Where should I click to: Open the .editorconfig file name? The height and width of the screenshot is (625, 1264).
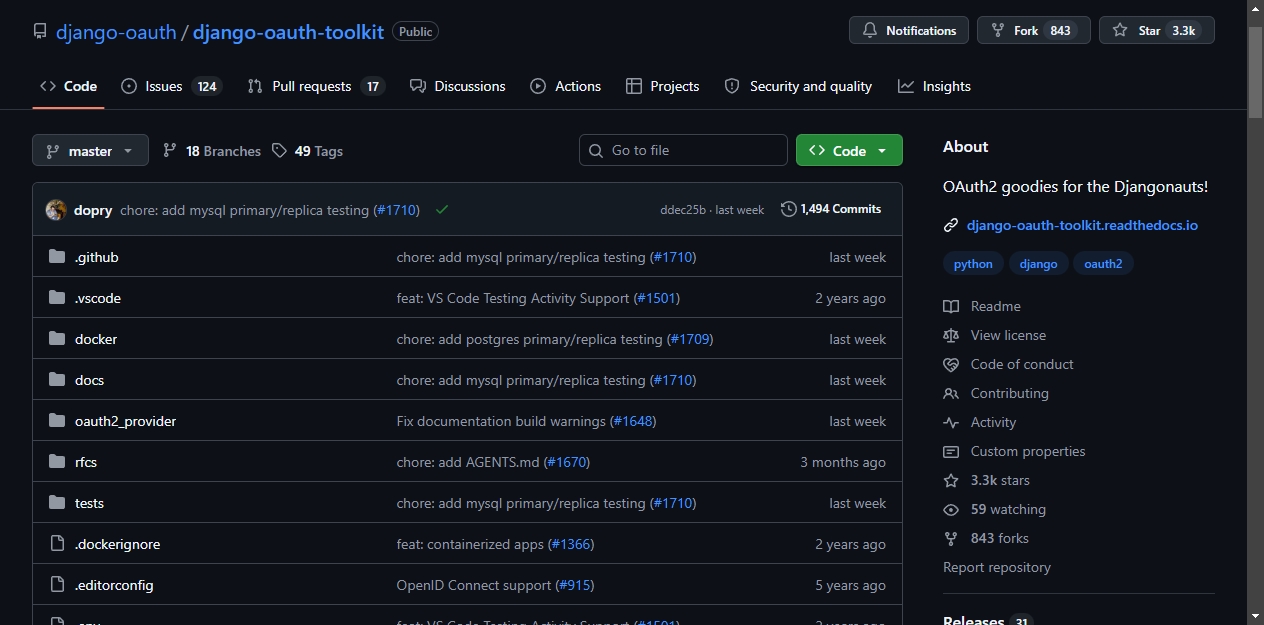pos(114,585)
